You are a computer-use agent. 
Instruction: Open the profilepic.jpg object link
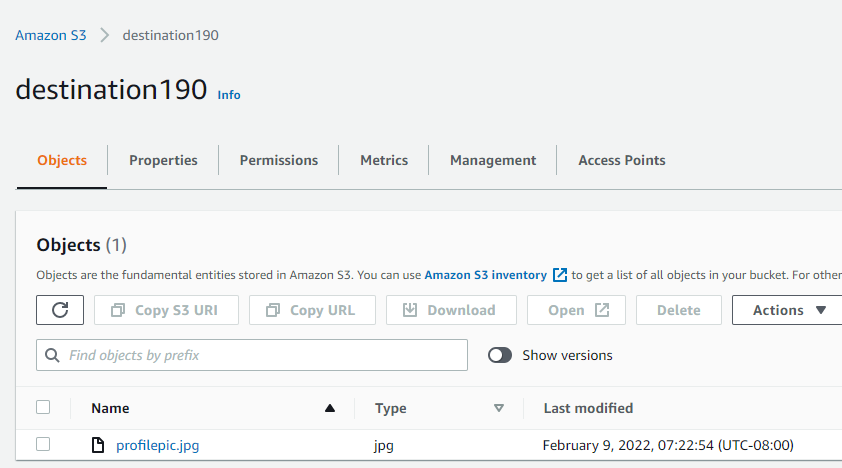tap(158, 445)
